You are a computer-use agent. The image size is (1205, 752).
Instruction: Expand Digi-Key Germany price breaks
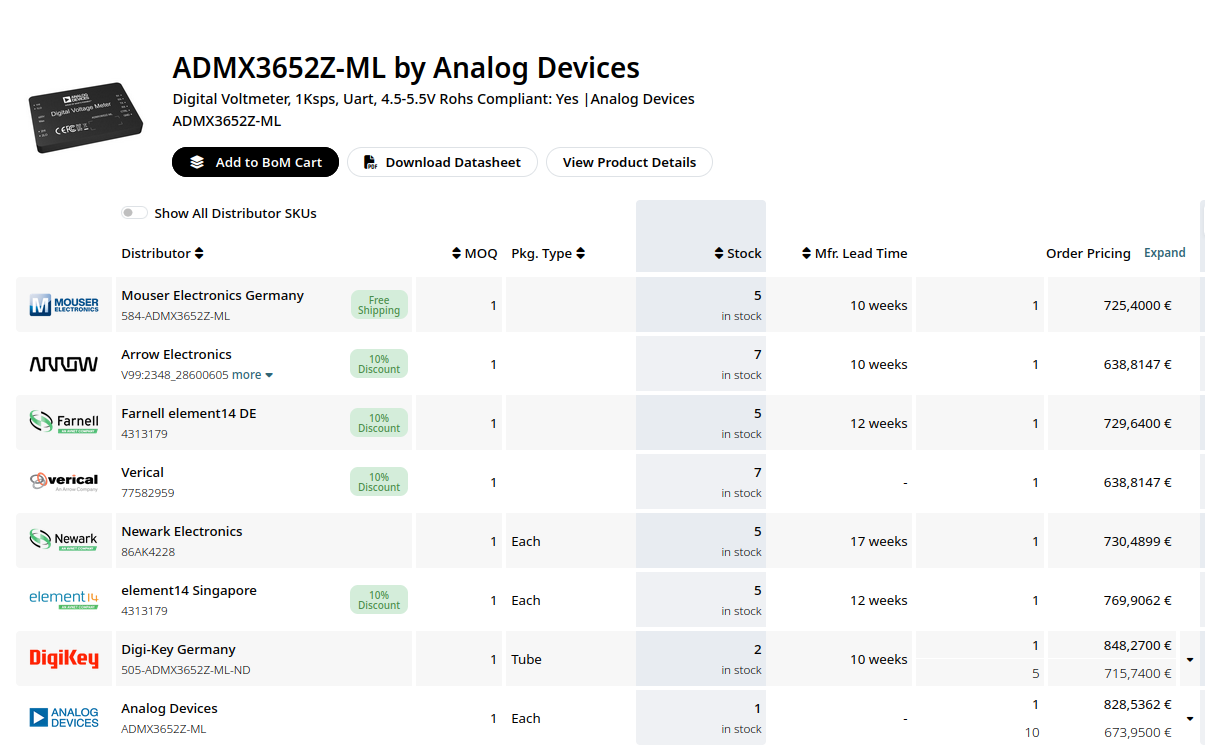click(x=1190, y=660)
